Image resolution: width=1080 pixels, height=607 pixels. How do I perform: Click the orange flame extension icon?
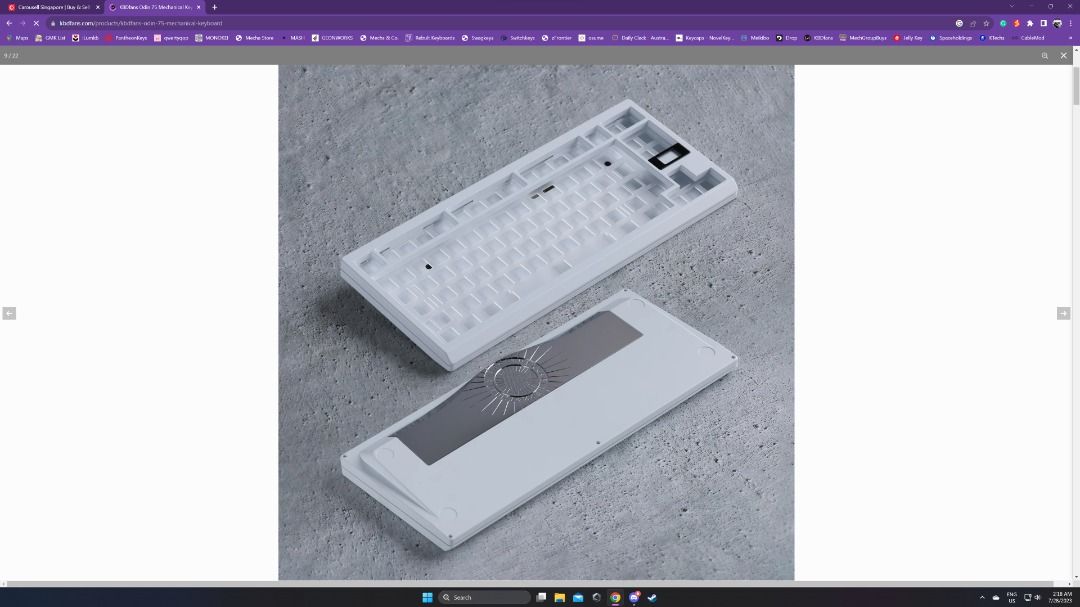click(1016, 22)
